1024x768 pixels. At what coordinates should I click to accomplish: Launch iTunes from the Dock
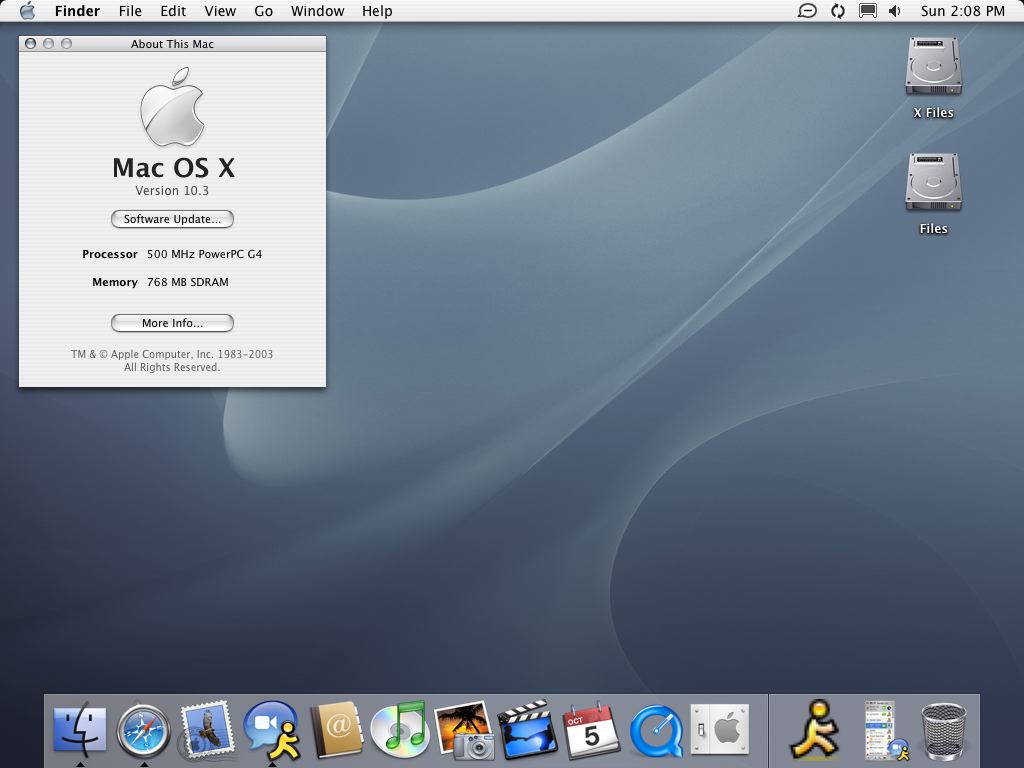click(x=399, y=730)
